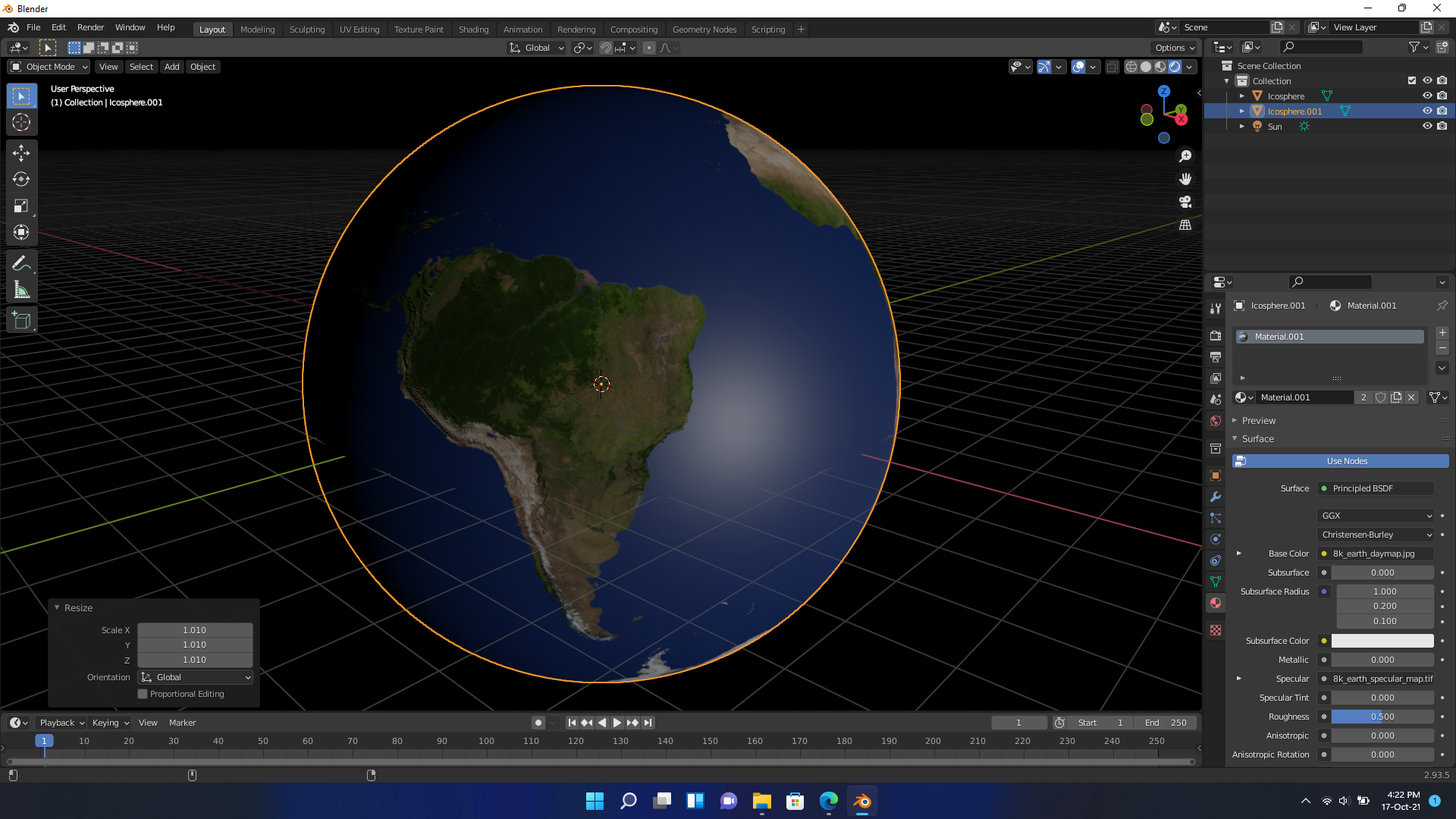Viewport: 1456px width, 819px height.
Task: Activate the Annotate pencil tool
Action: pyautogui.click(x=21, y=263)
